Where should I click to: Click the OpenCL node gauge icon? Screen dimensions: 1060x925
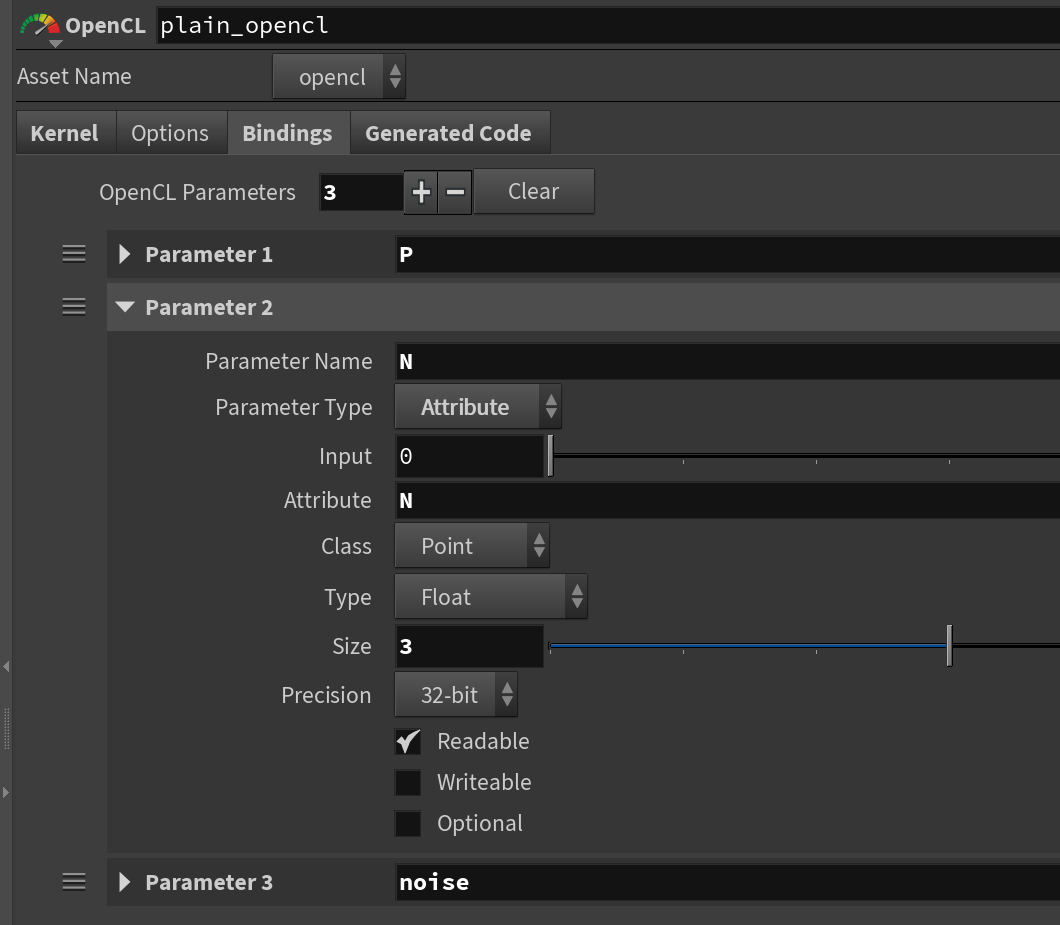[40, 26]
